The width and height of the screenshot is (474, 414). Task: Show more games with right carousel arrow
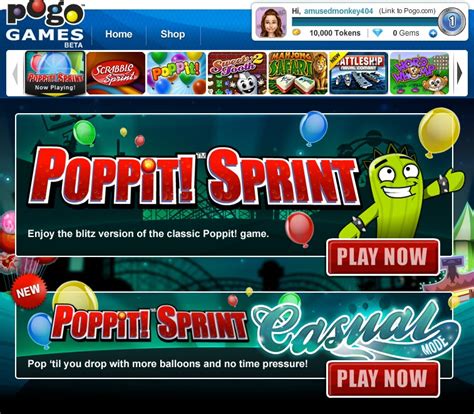click(x=459, y=73)
